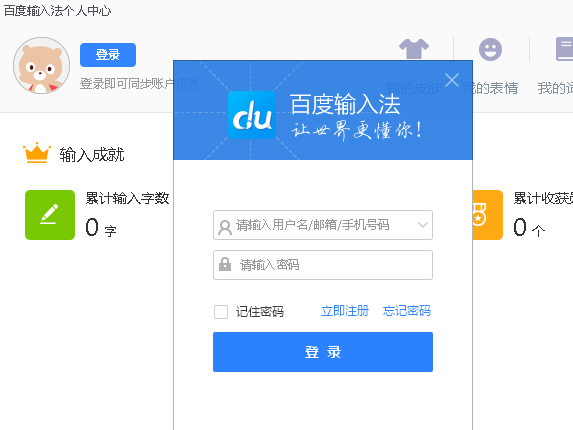Click the 百度输入法 dialog heading
The height and width of the screenshot is (430, 573).
click(x=345, y=104)
